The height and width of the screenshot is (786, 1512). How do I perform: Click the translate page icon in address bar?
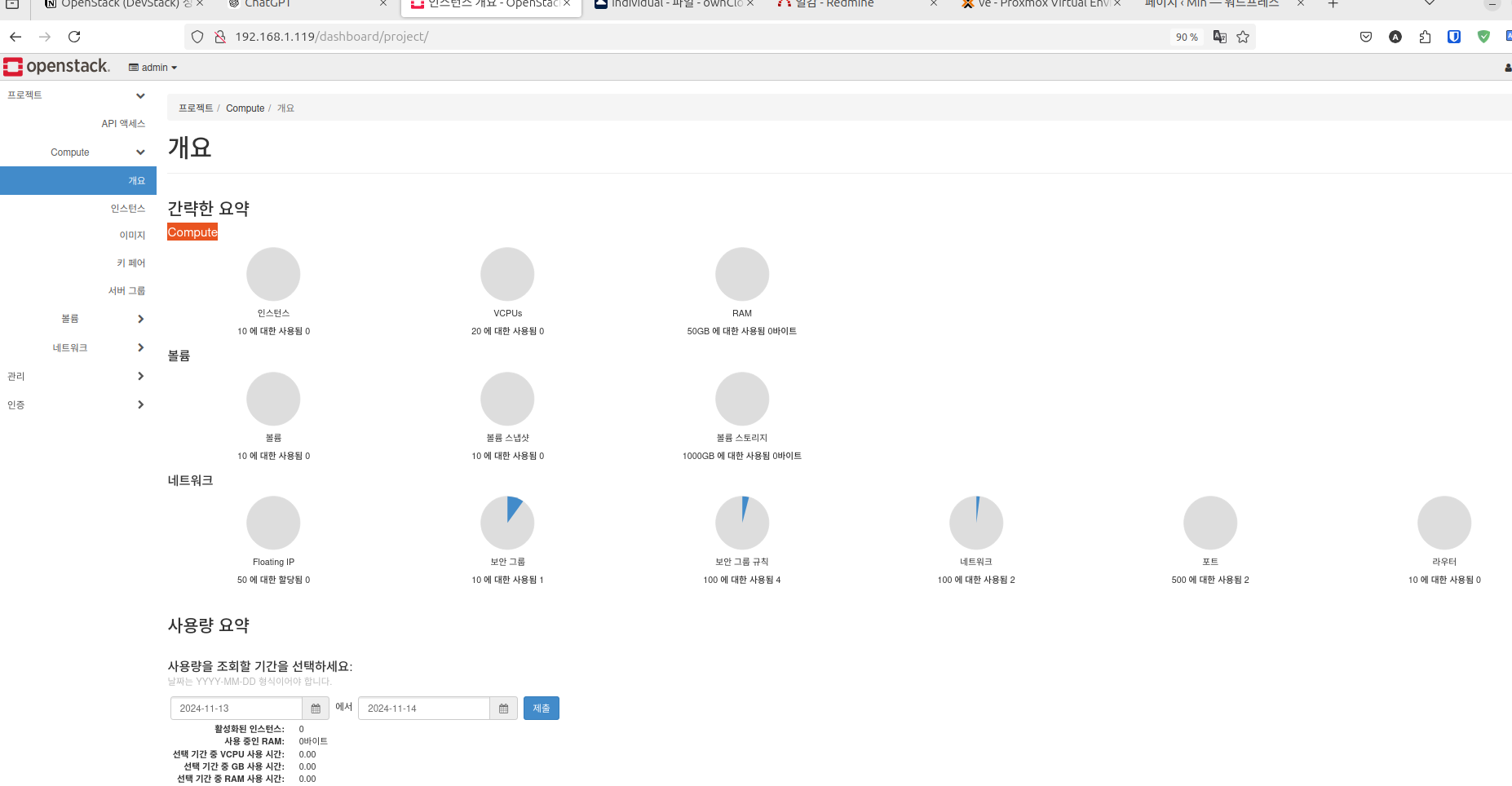pyautogui.click(x=1220, y=37)
